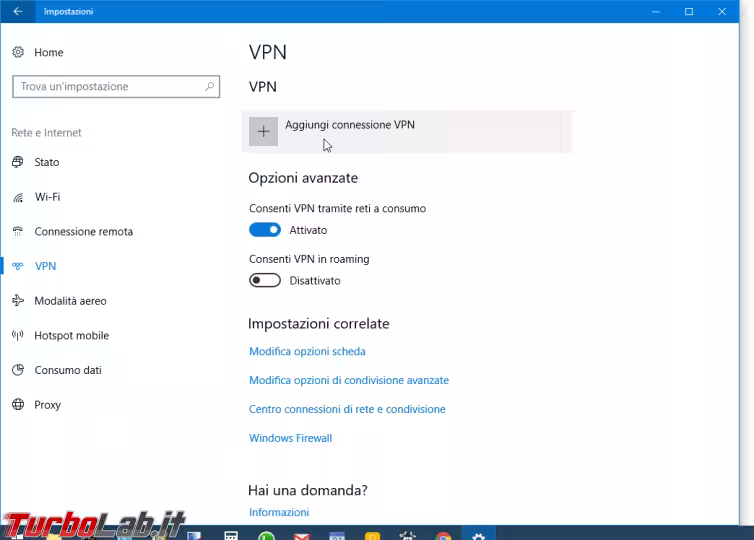Image resolution: width=754 pixels, height=540 pixels.
Task: Click the Stato globe icon
Action: (18, 162)
